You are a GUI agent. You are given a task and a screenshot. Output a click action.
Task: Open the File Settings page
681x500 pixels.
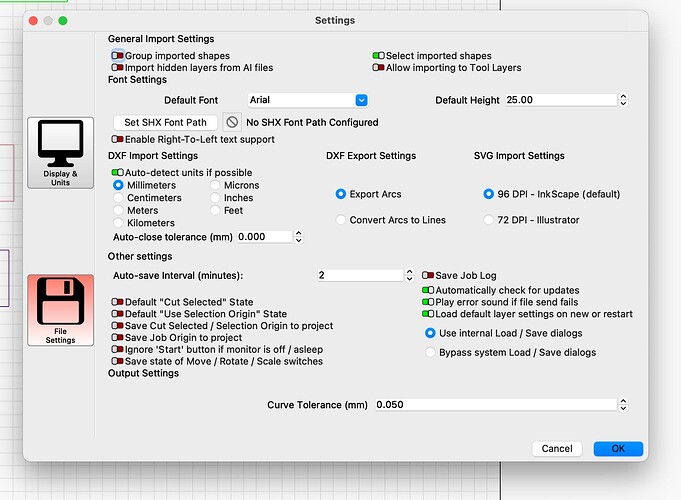[x=60, y=310]
